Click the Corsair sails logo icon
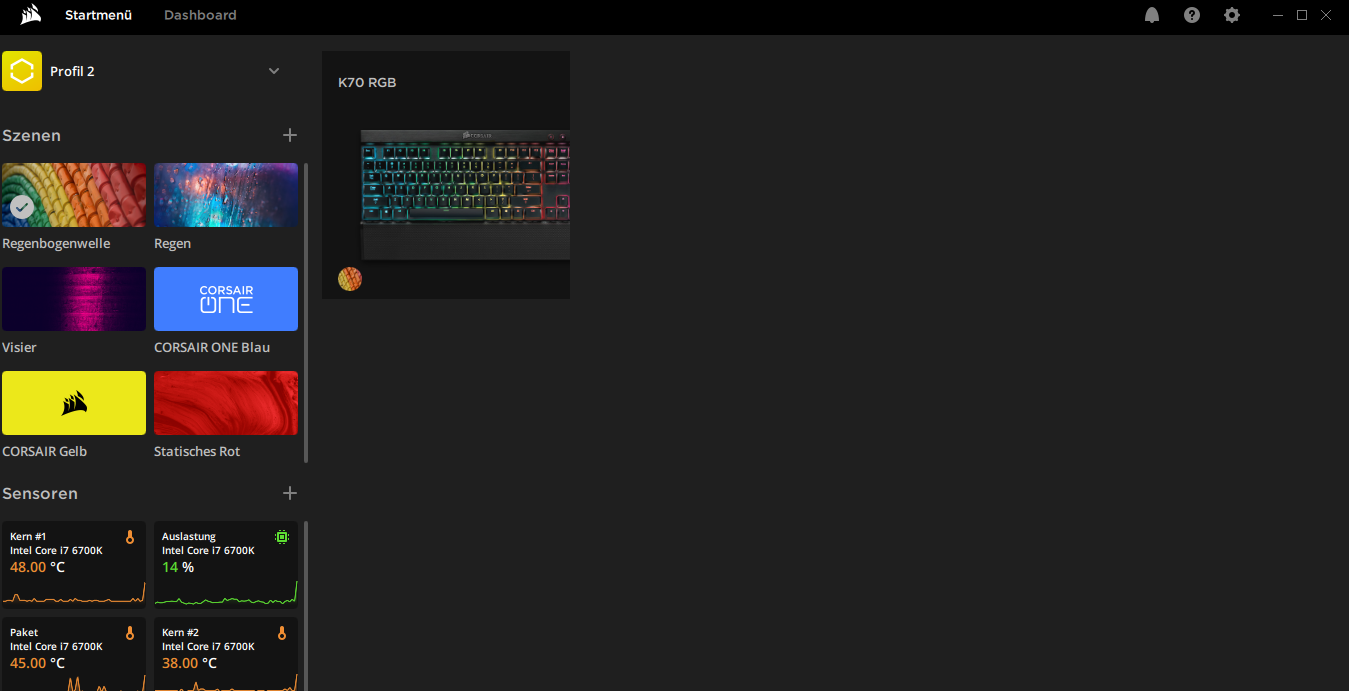Viewport: 1349px width, 691px height. point(31,15)
